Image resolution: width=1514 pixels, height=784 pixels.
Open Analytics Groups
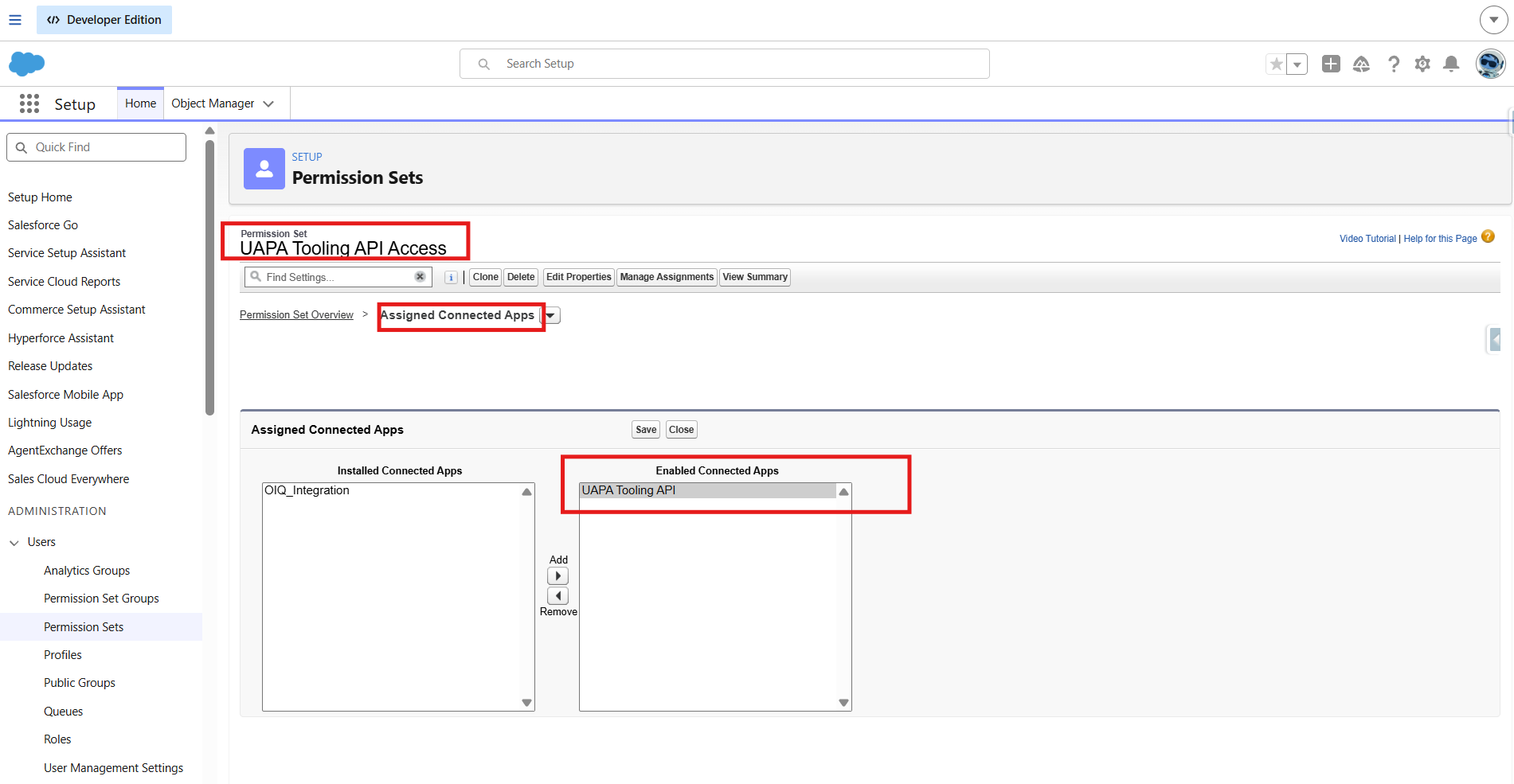click(x=87, y=571)
